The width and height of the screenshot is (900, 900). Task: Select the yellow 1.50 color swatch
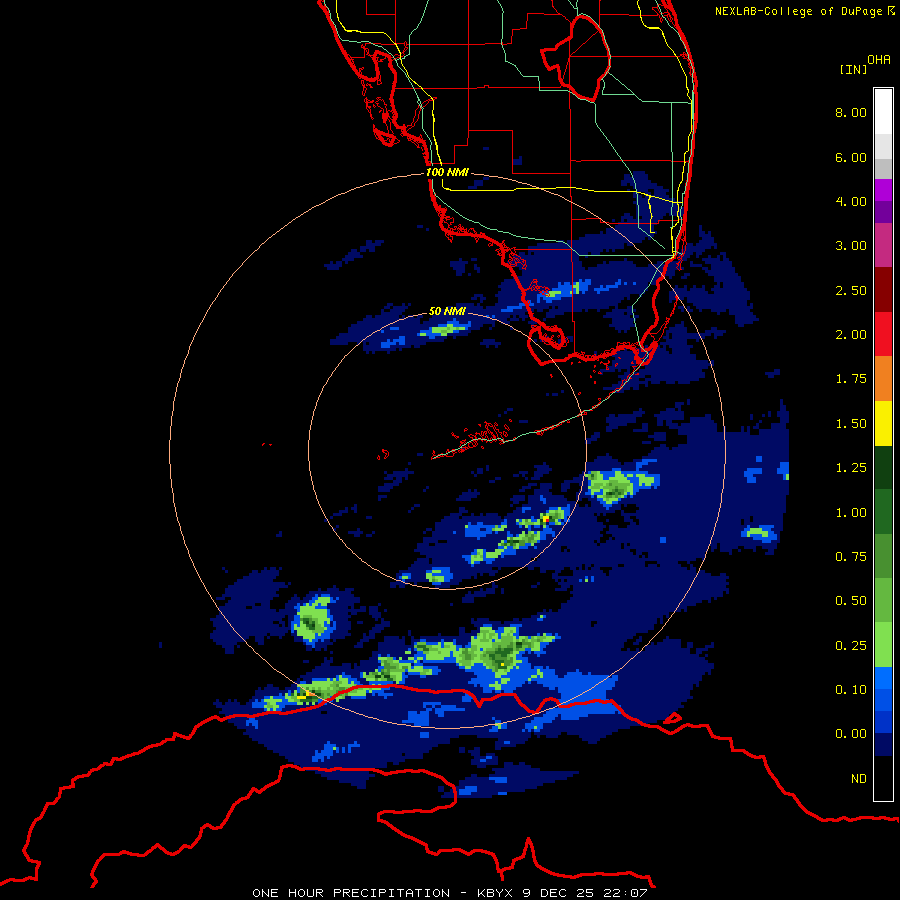(883, 424)
